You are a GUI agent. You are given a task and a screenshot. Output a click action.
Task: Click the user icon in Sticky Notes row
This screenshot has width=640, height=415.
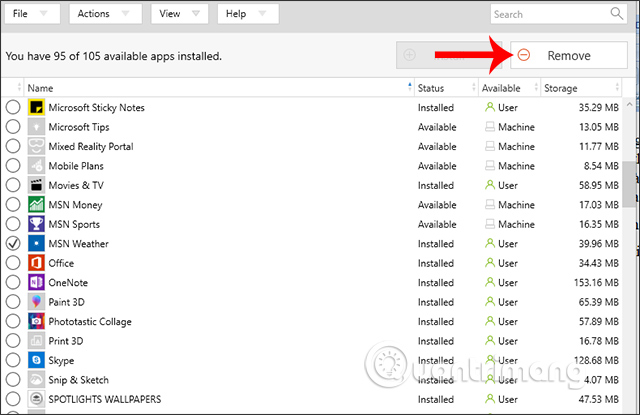(490, 107)
